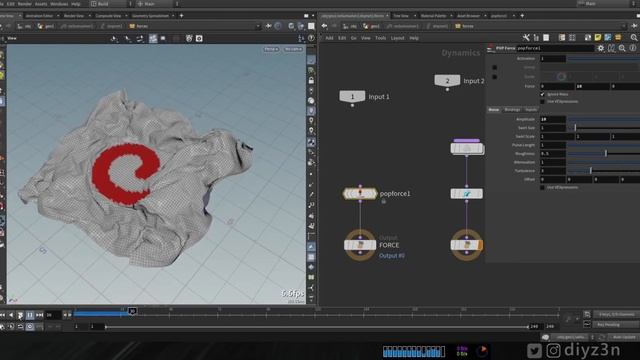Click the pin icon in Scene View path bar
This screenshot has width=640, height=360.
tap(268, 26)
